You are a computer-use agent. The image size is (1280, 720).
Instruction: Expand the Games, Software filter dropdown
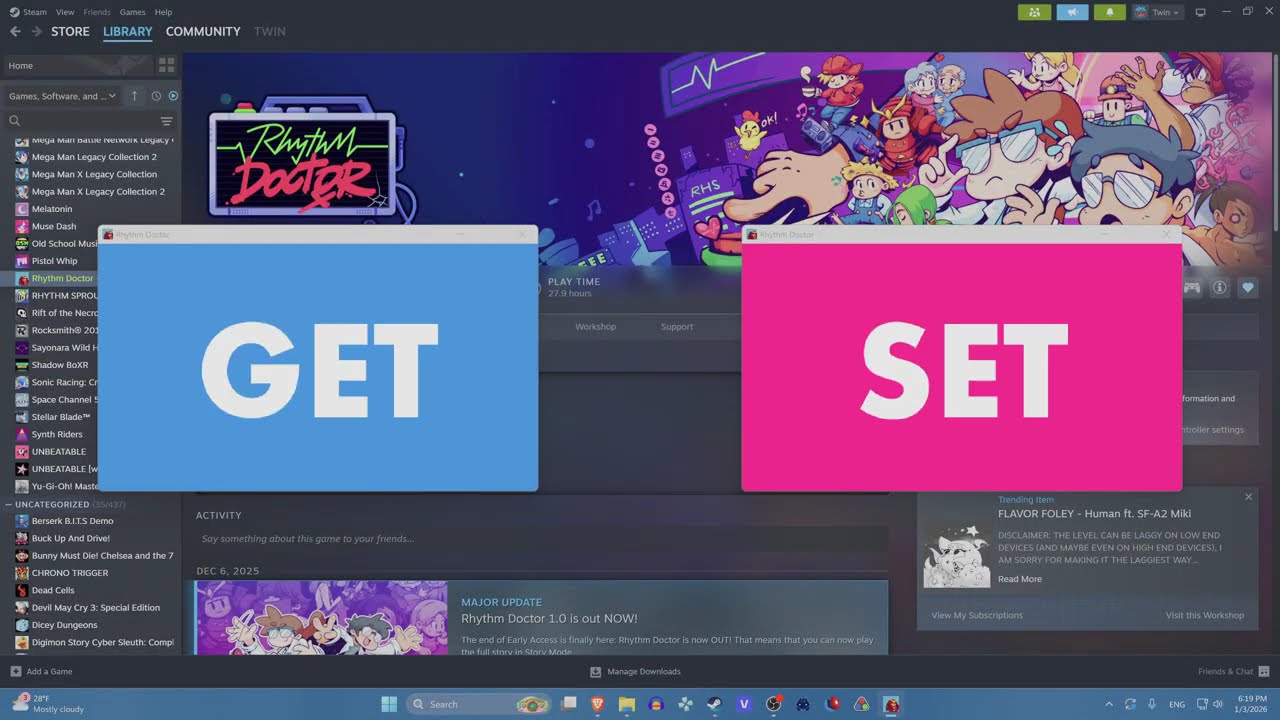coord(62,96)
